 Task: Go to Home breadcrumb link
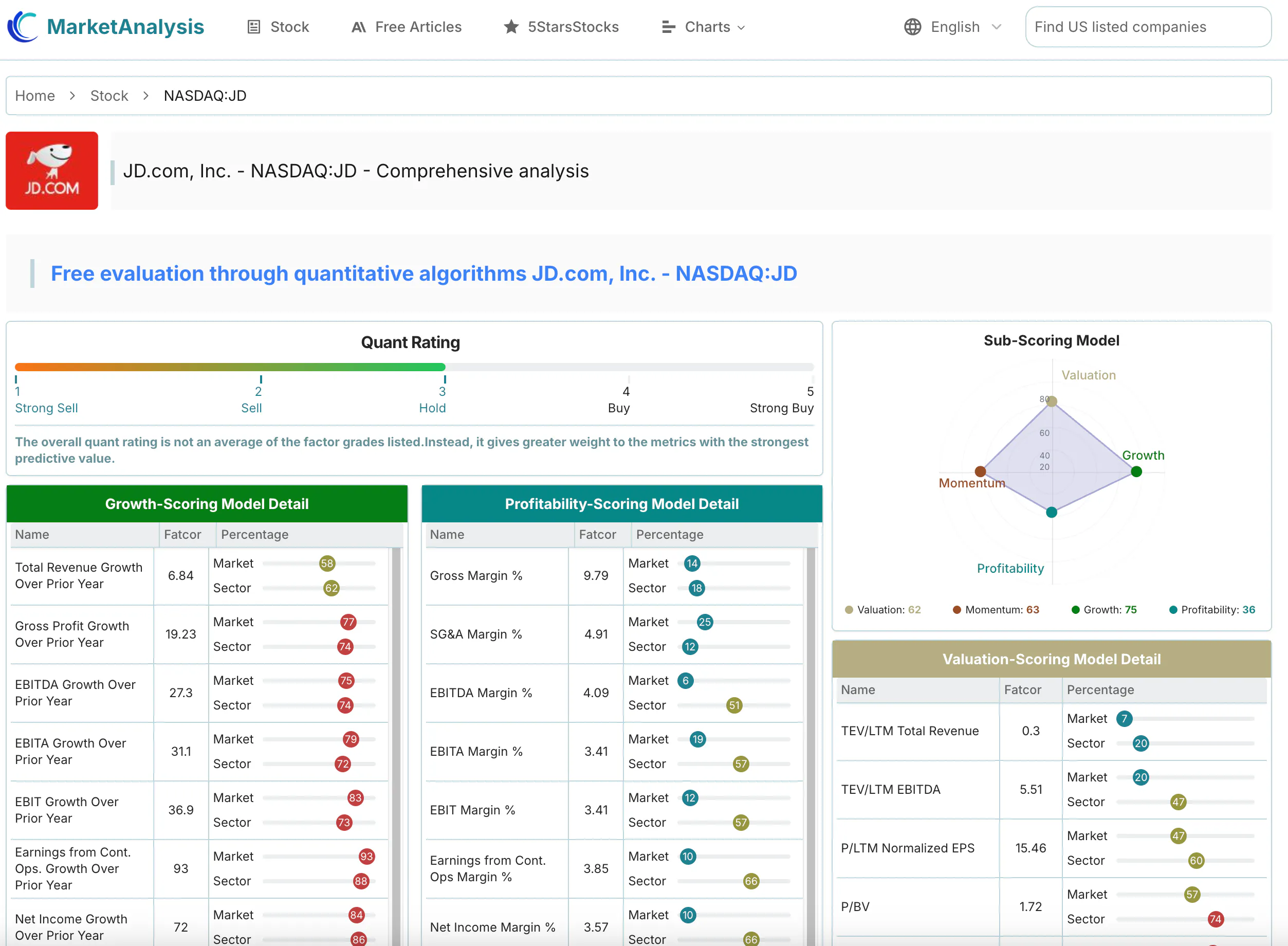(35, 96)
